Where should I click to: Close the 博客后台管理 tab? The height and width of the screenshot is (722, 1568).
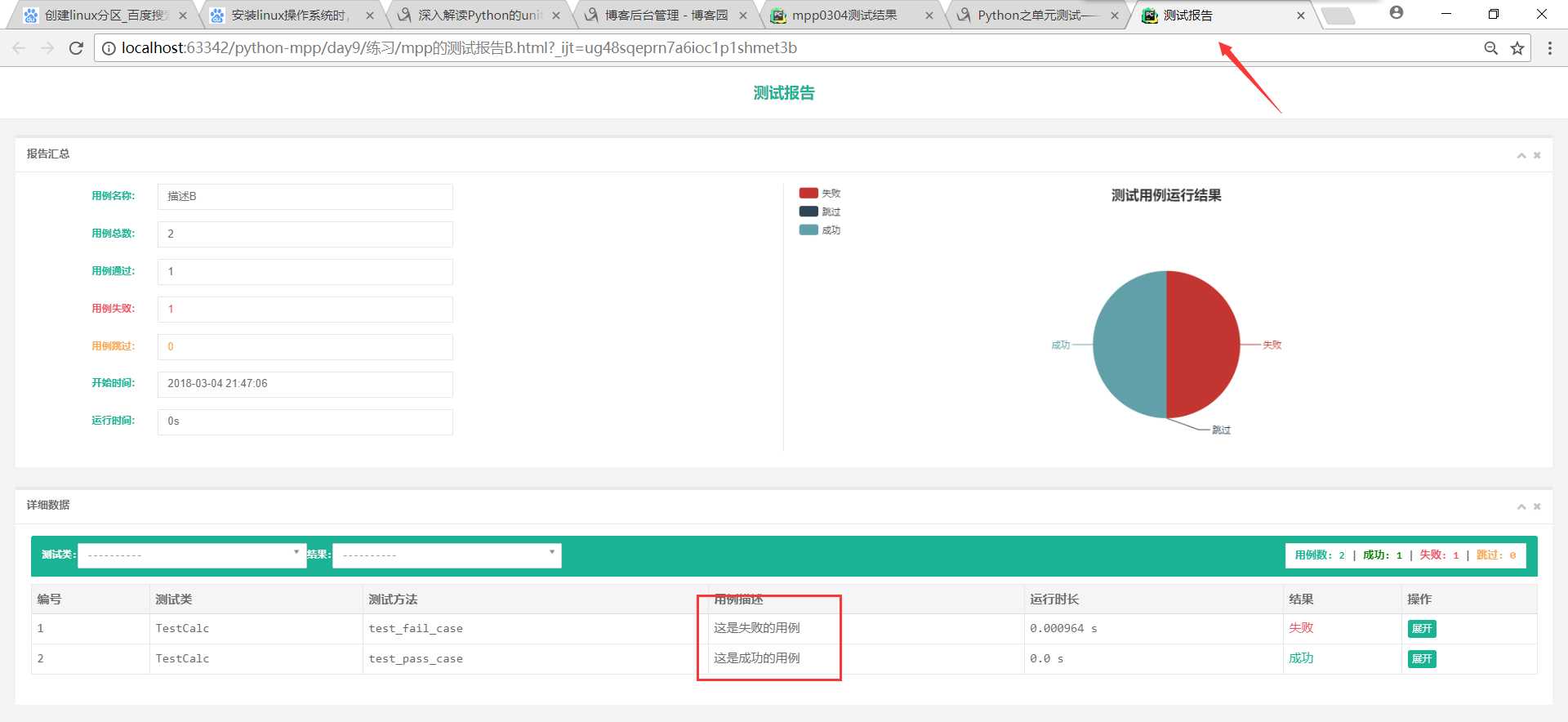743,16
